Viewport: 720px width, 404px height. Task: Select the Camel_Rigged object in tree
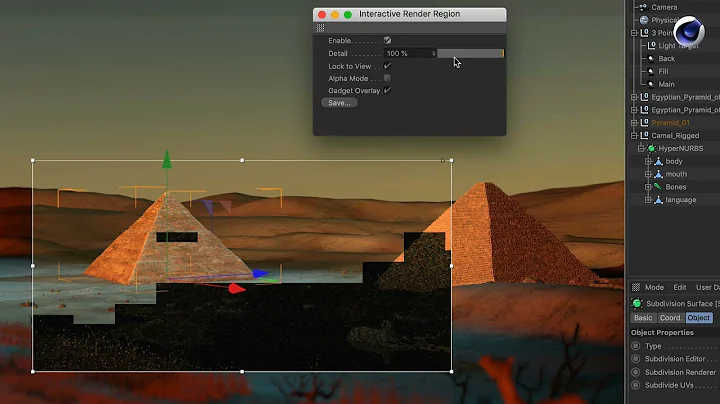point(675,135)
